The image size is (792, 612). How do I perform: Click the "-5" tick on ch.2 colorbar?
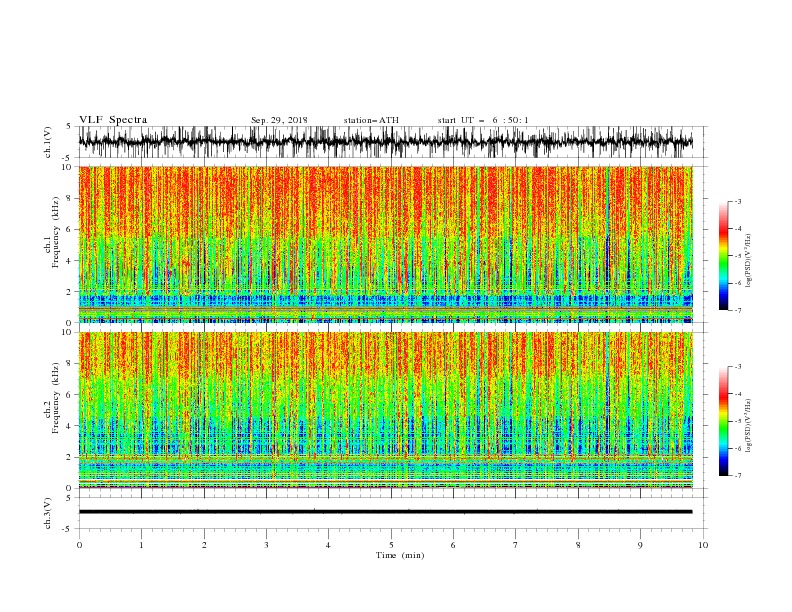tap(738, 421)
